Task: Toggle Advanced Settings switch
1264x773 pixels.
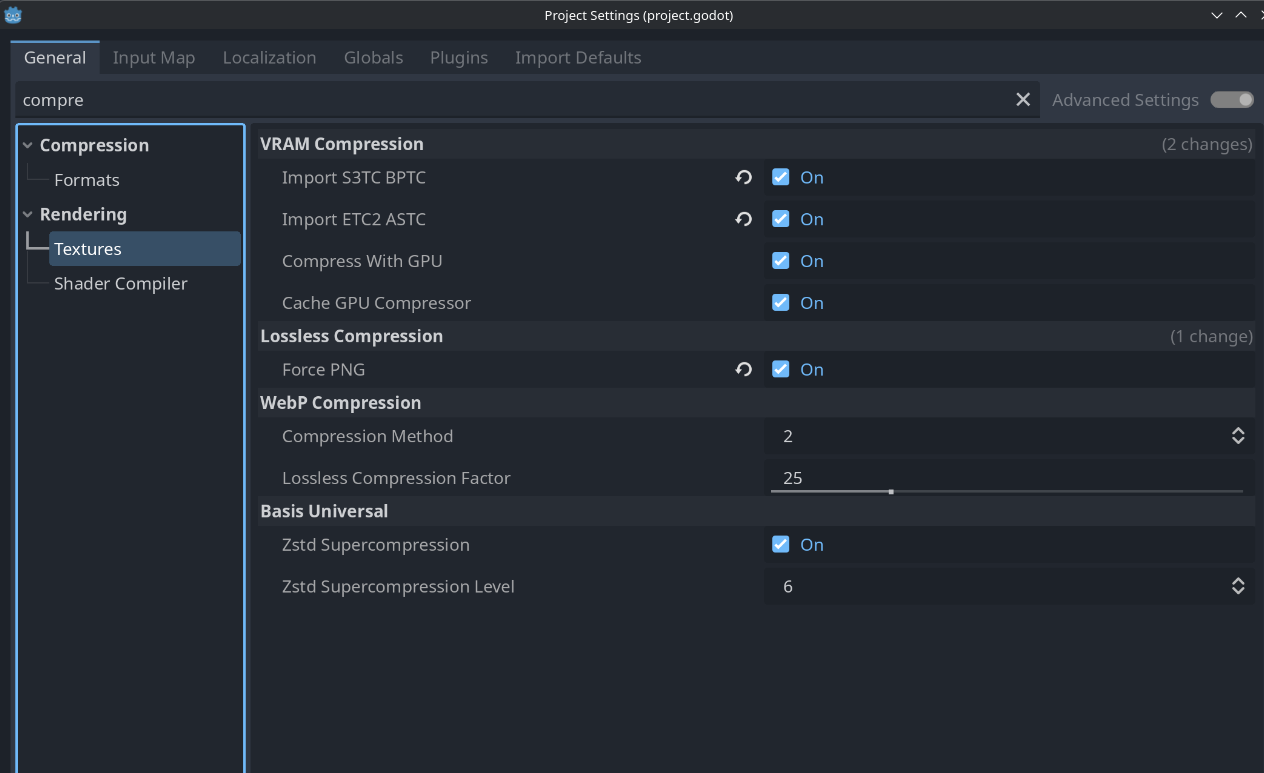Action: coord(1231,100)
